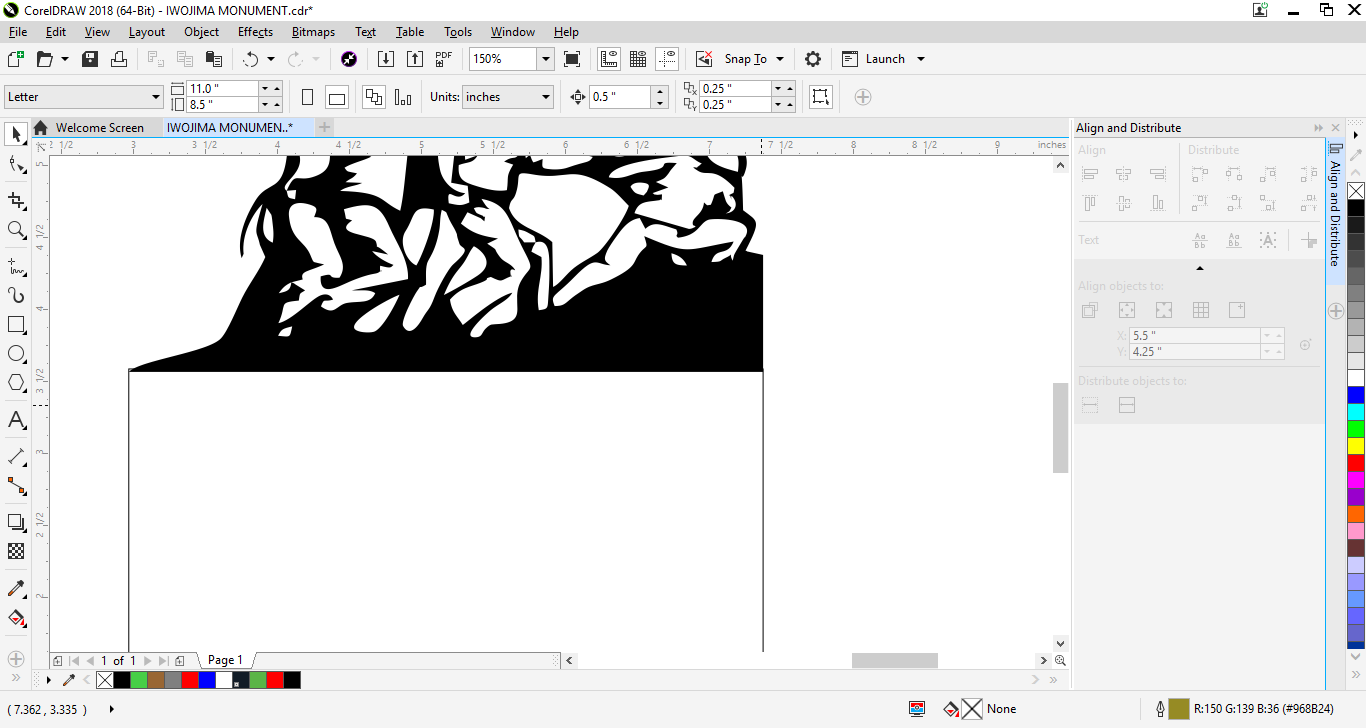Select the Parallel Dimension tool

(17, 456)
